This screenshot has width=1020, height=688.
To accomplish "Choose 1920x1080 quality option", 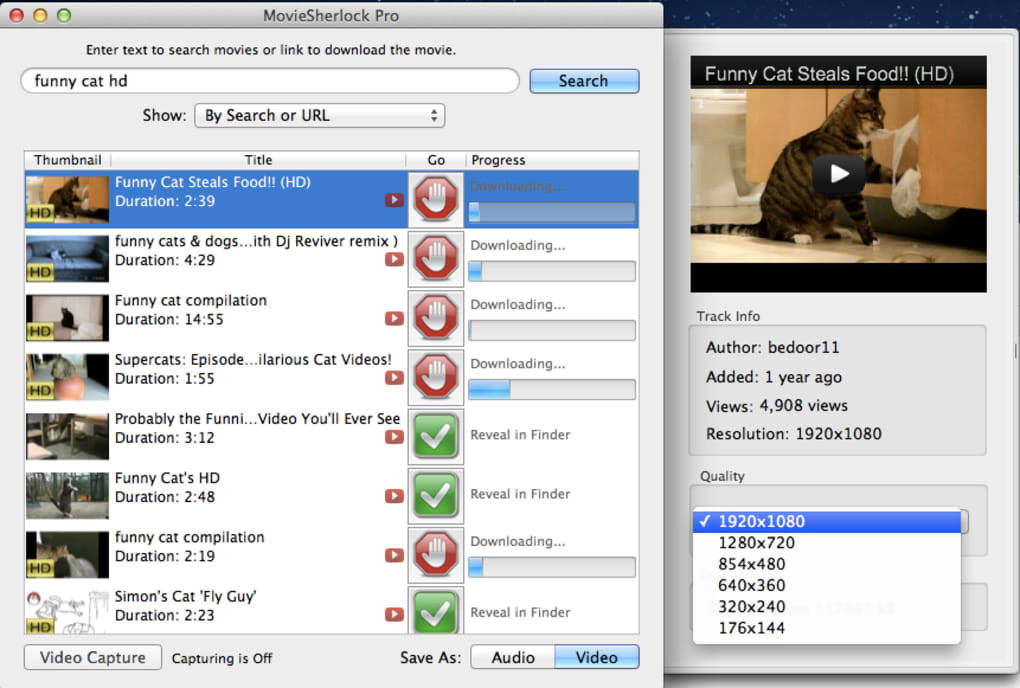I will 827,522.
